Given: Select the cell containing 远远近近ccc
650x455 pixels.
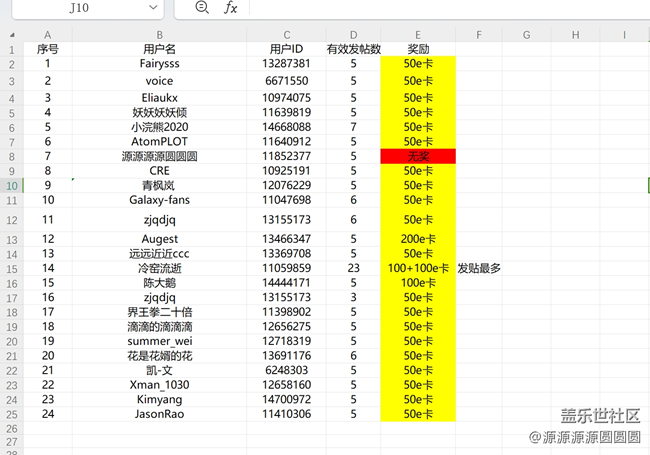Looking at the screenshot, I should (x=159, y=254).
